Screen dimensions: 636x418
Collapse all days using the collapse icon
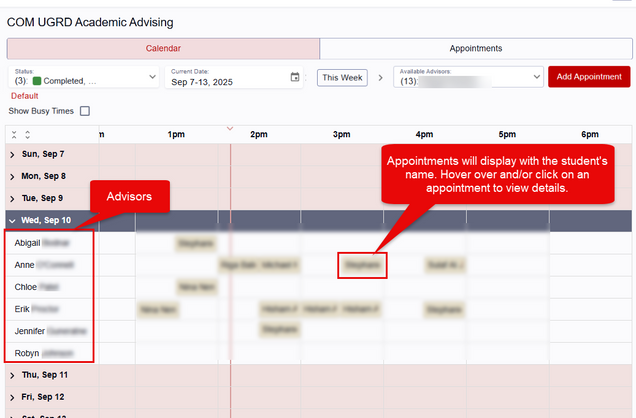tap(14, 135)
